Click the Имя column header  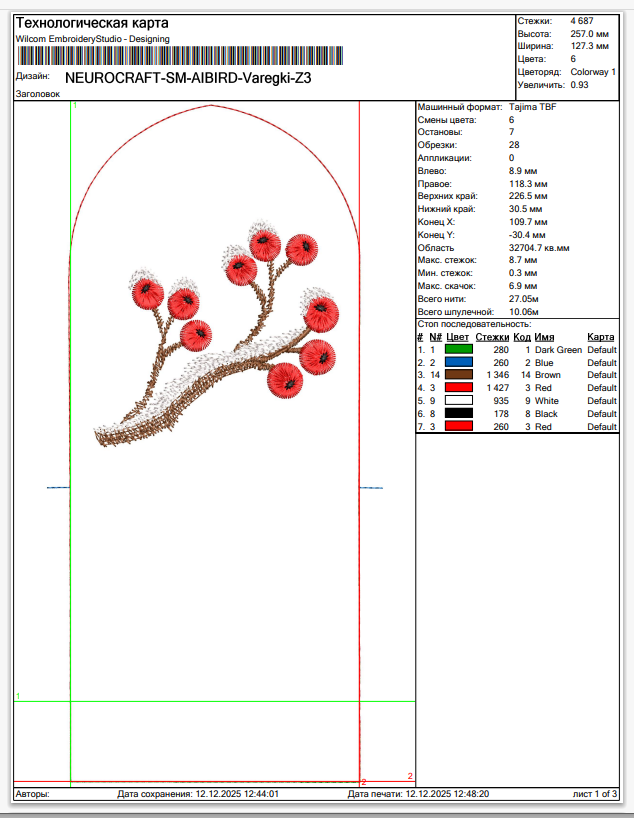(544, 338)
